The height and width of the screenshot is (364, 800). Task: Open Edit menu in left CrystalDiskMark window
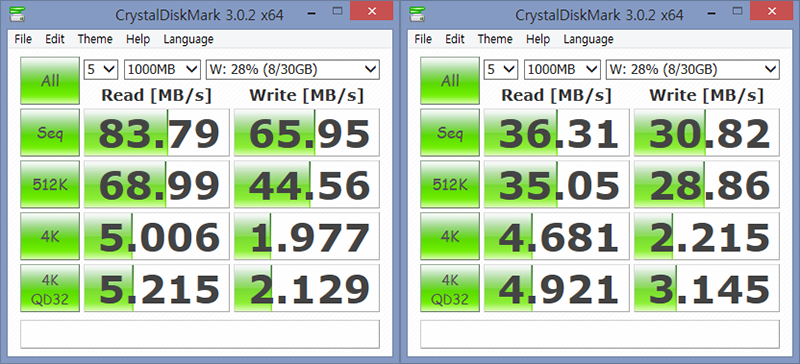tap(55, 39)
